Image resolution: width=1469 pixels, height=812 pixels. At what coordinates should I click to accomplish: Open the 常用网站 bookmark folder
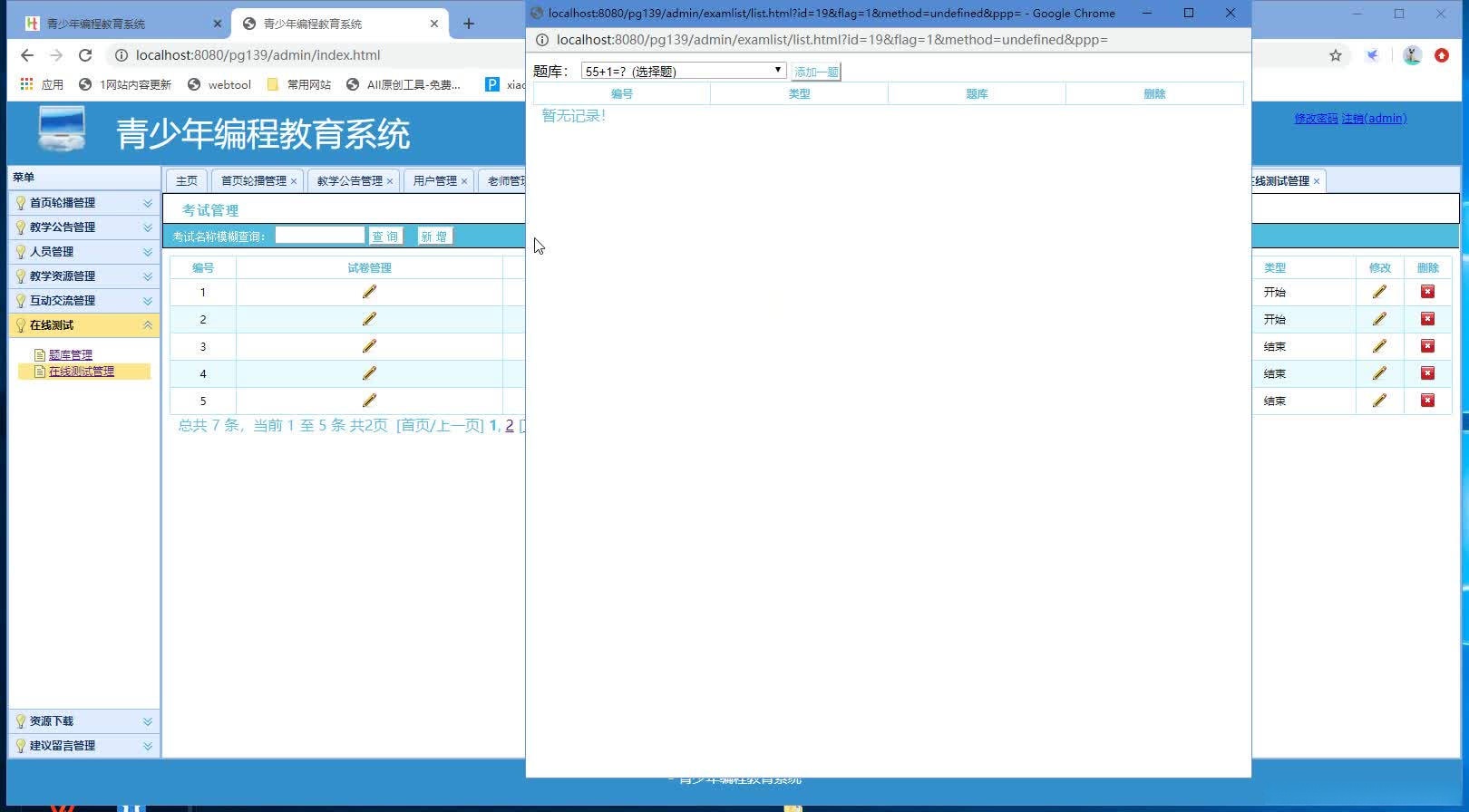pos(299,84)
